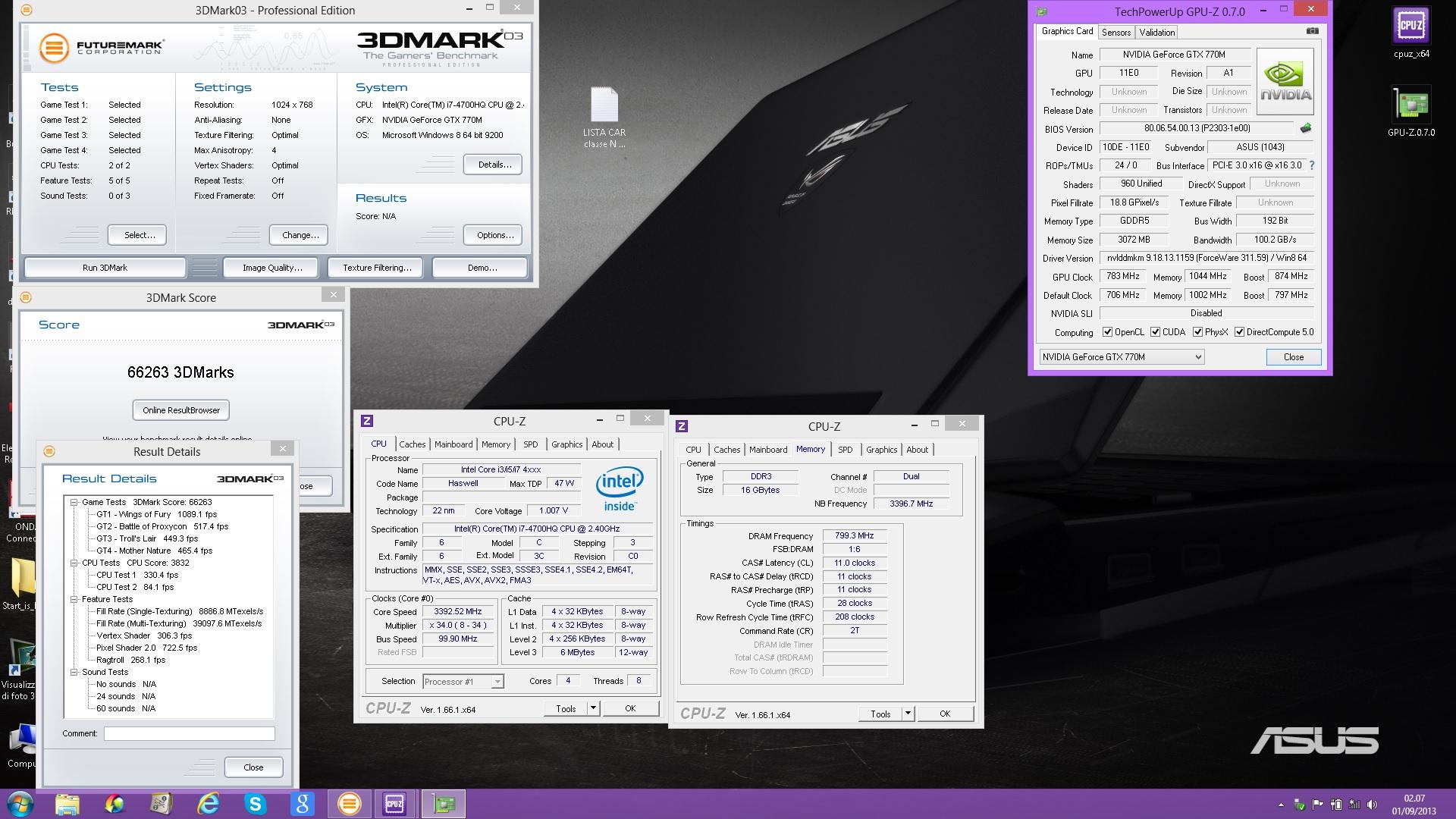Open the SPD tab in the CPU-Z Memory window
This screenshot has height=819, width=1456.
pyautogui.click(x=846, y=450)
